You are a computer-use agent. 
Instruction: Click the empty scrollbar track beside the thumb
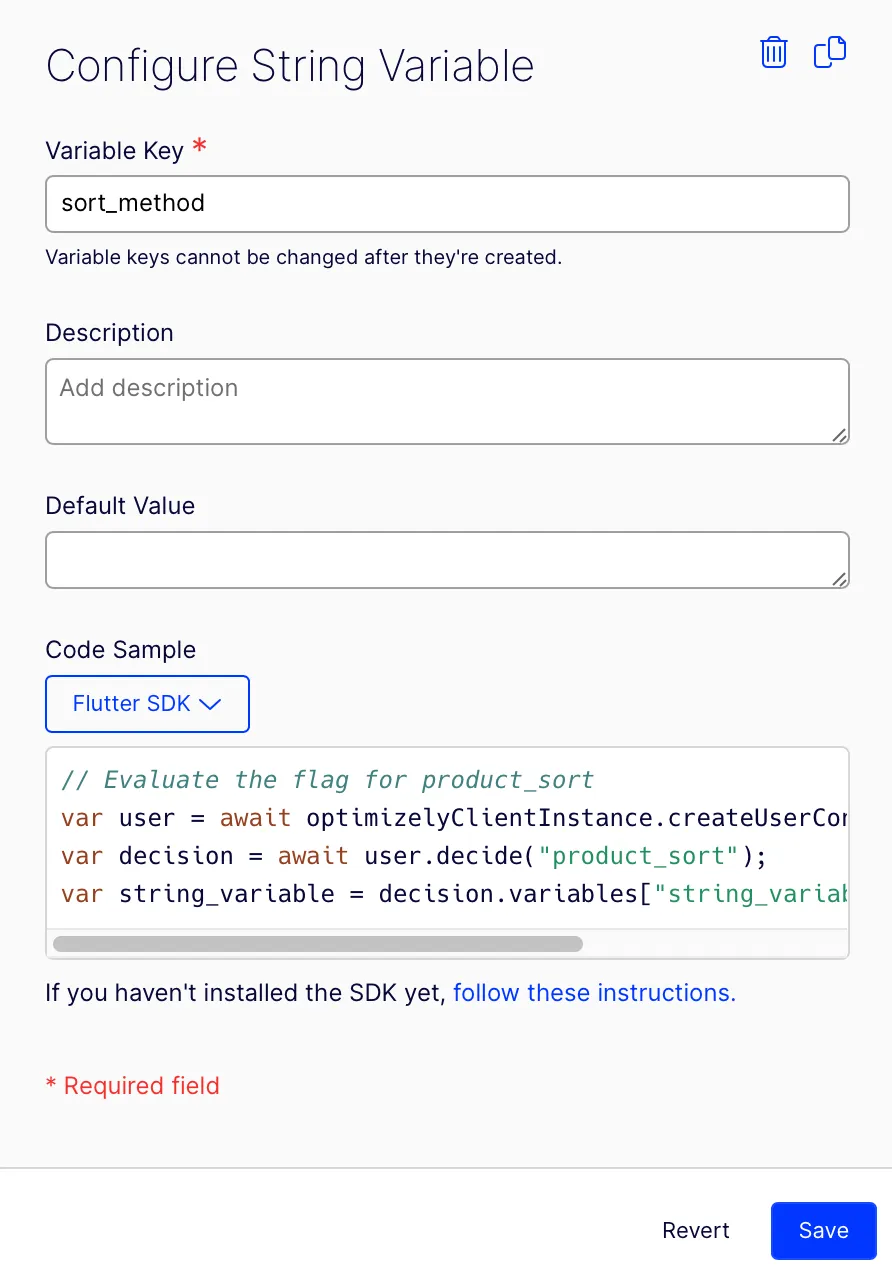point(713,943)
